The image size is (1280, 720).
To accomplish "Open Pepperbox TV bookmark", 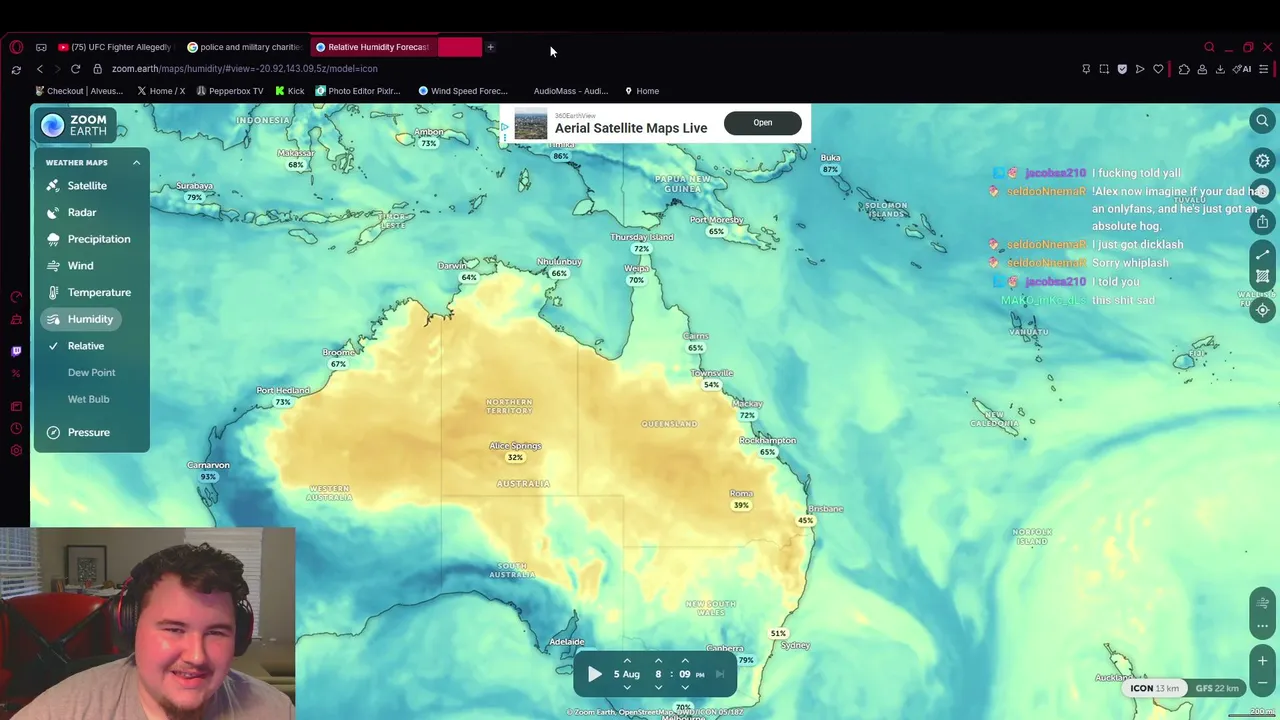I will pos(230,91).
